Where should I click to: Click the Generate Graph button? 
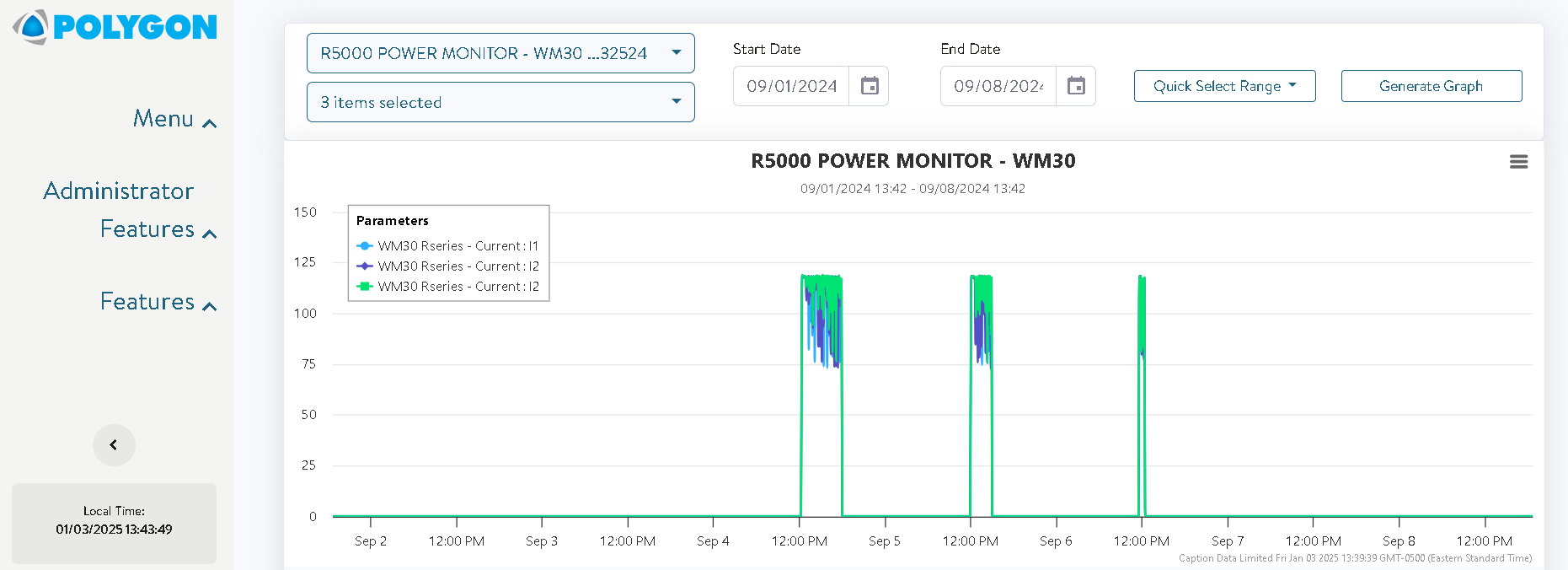1431,86
